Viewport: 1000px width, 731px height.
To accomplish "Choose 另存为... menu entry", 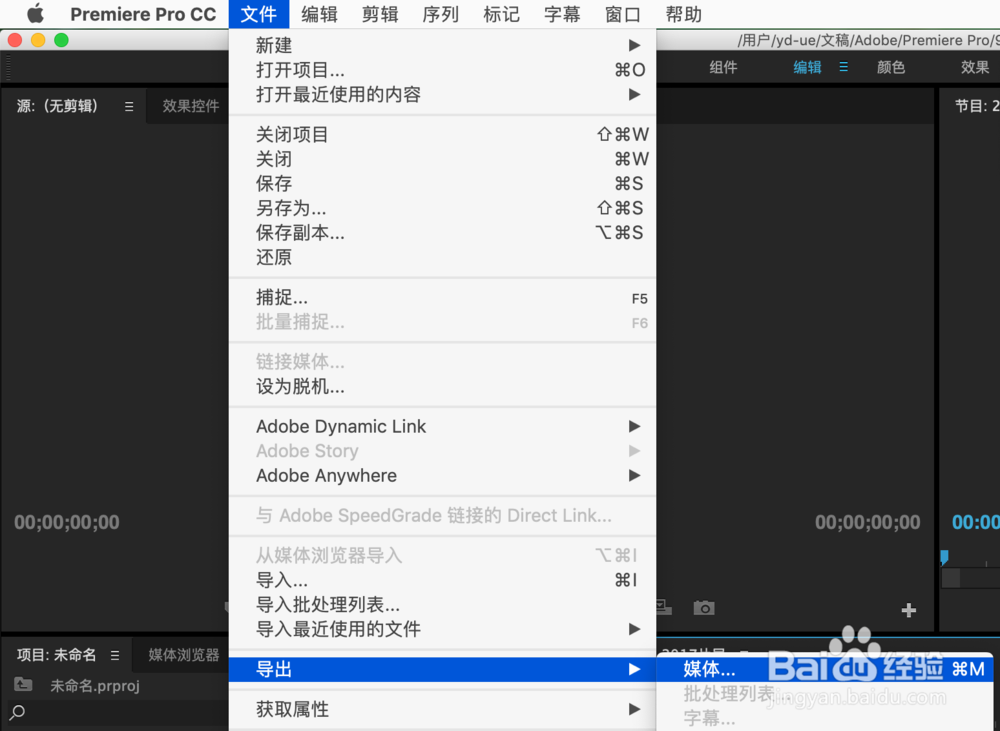I will [x=442, y=208].
